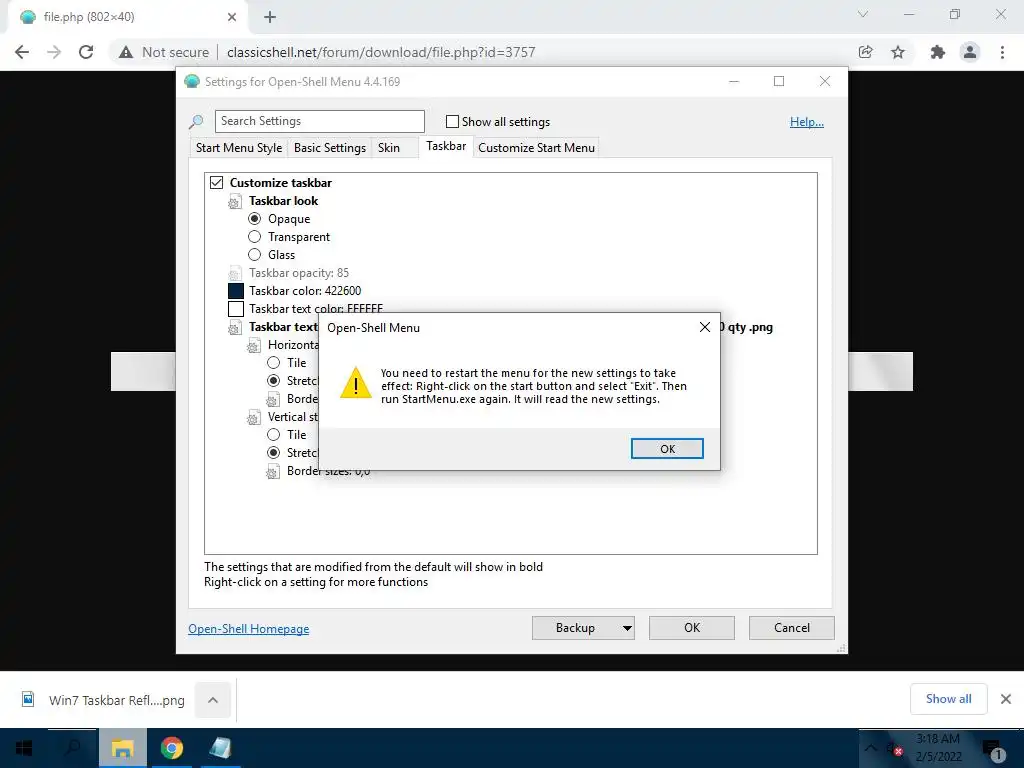Choose Stretch under Vertical stretching
The width and height of the screenshot is (1024, 768).
tap(274, 453)
